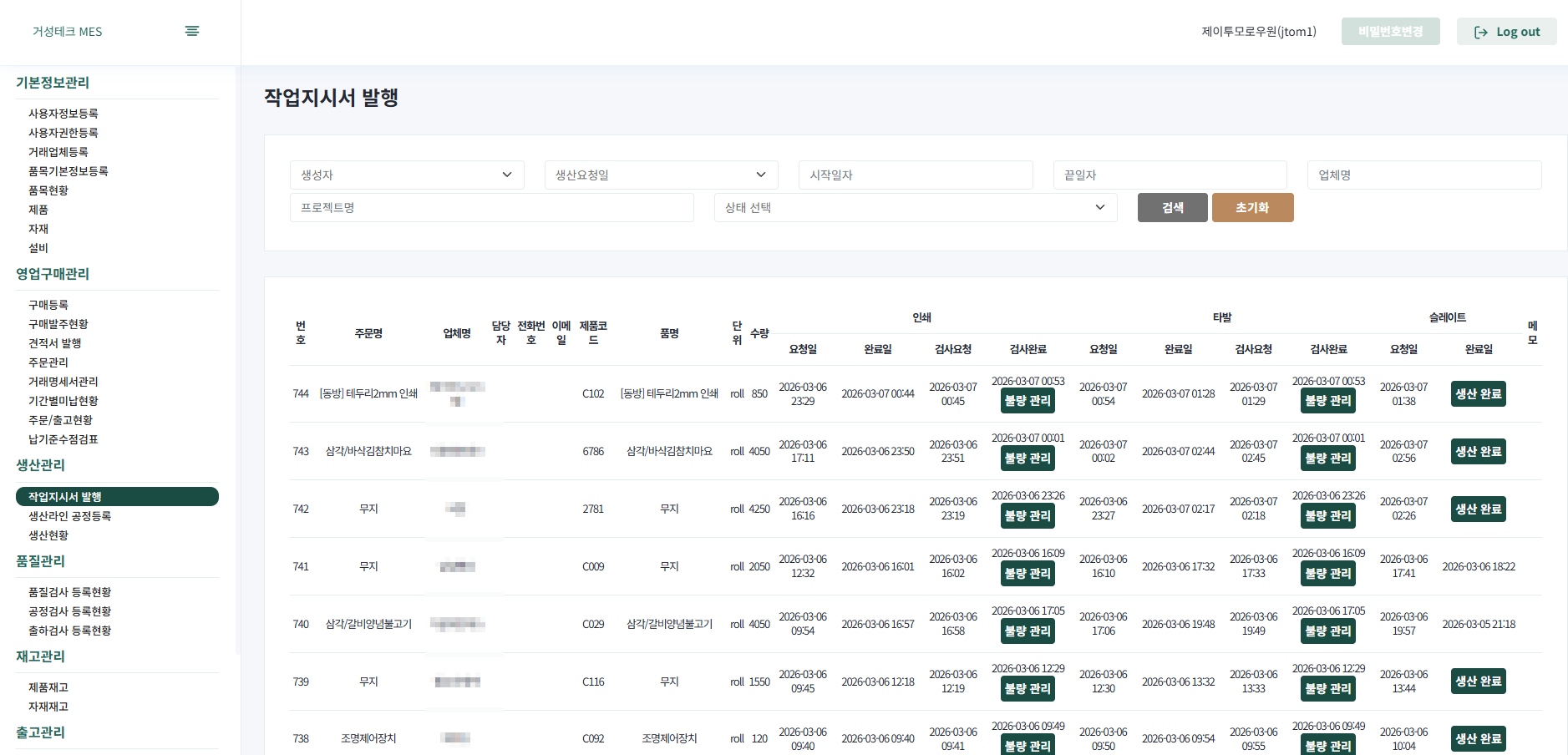Click 타발 불량 관리 for order 741
The height and width of the screenshot is (755, 1568).
(x=1328, y=574)
